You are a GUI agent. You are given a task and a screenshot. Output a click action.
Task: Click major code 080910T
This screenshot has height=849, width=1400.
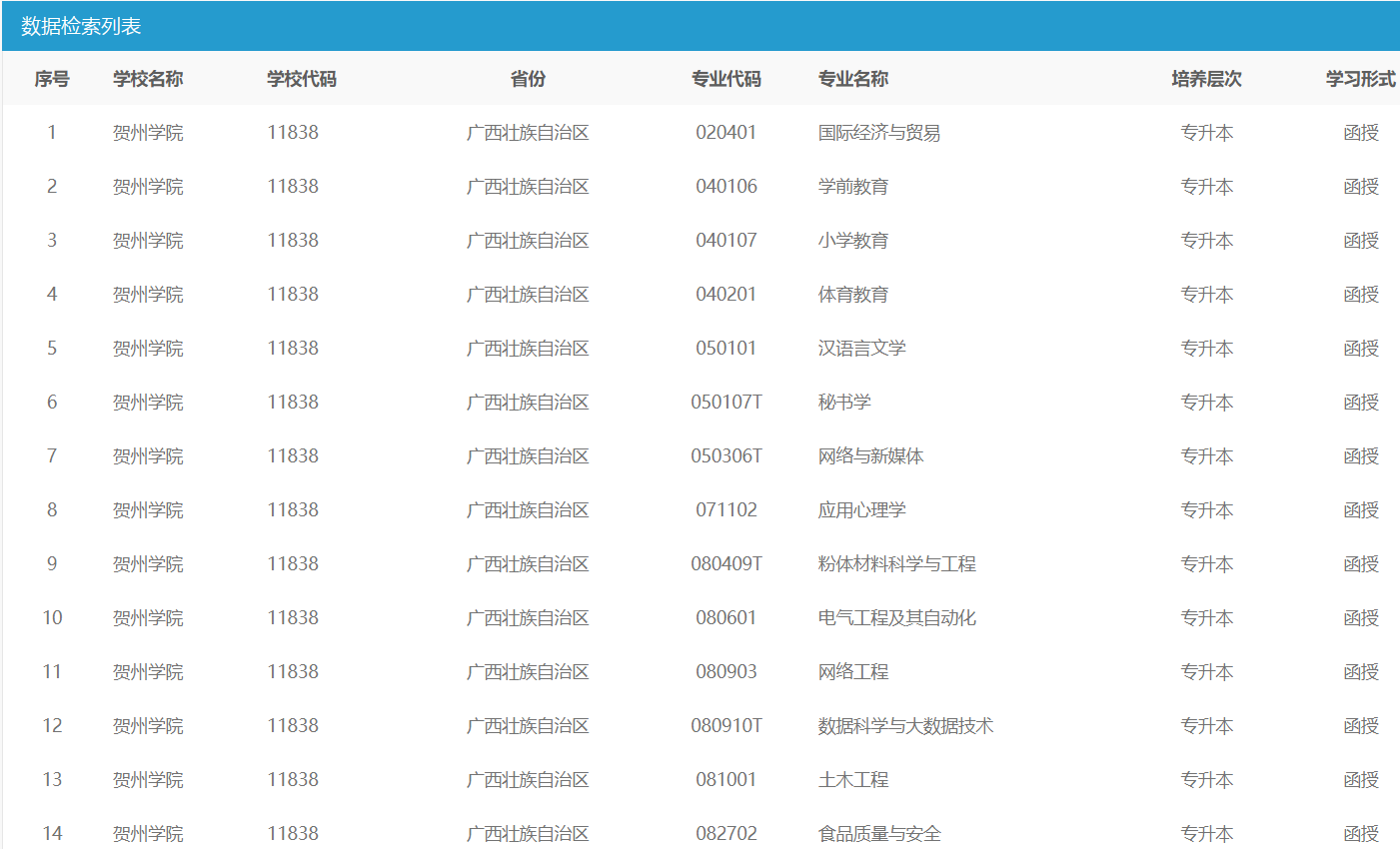(726, 726)
